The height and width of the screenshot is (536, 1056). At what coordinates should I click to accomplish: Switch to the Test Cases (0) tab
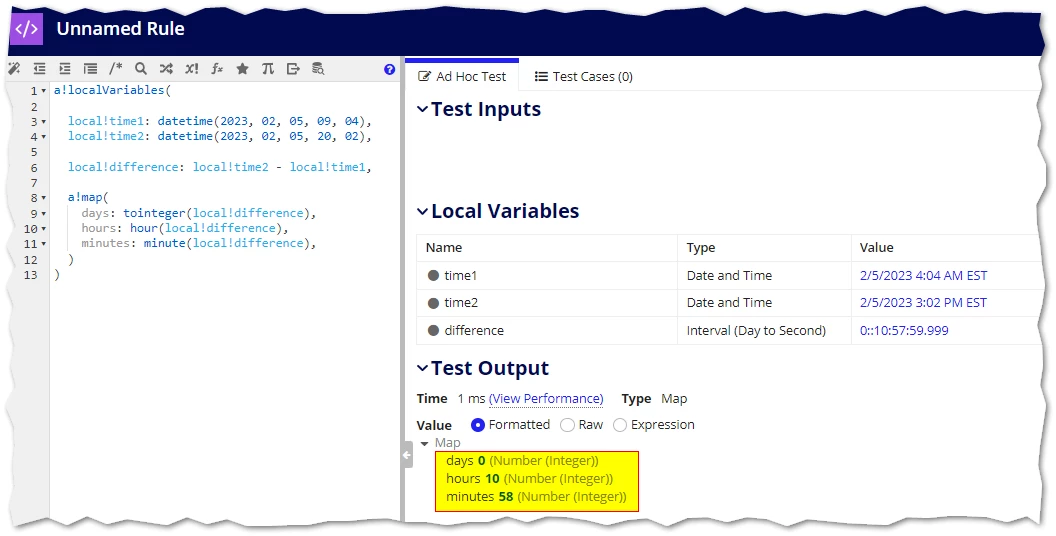click(583, 77)
